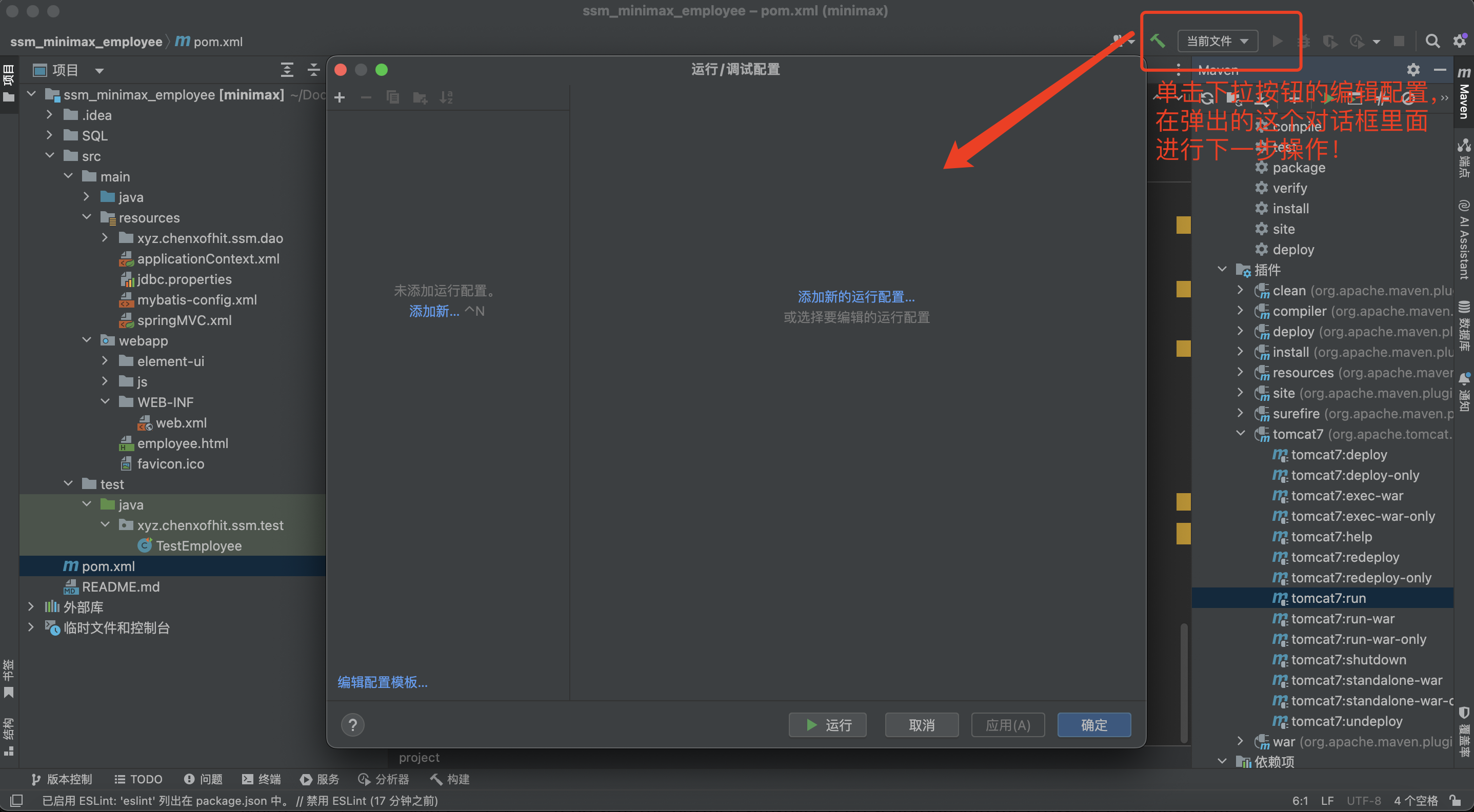Click the 添加新的运行配置 link
1474x812 pixels.
pos(856,297)
